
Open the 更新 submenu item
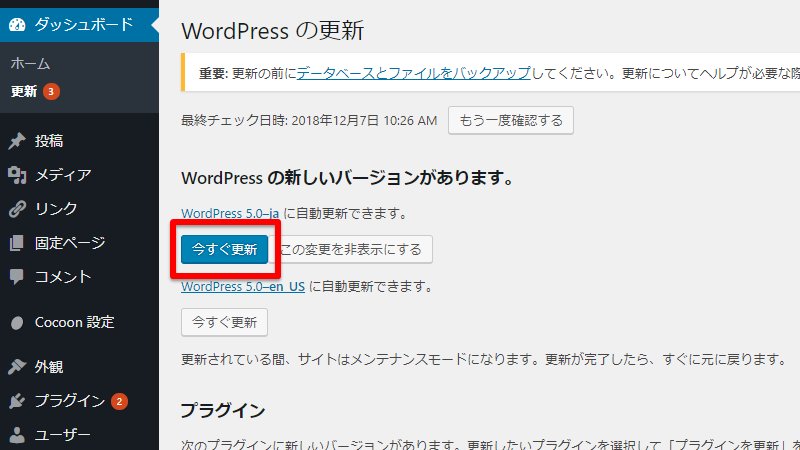[24, 92]
